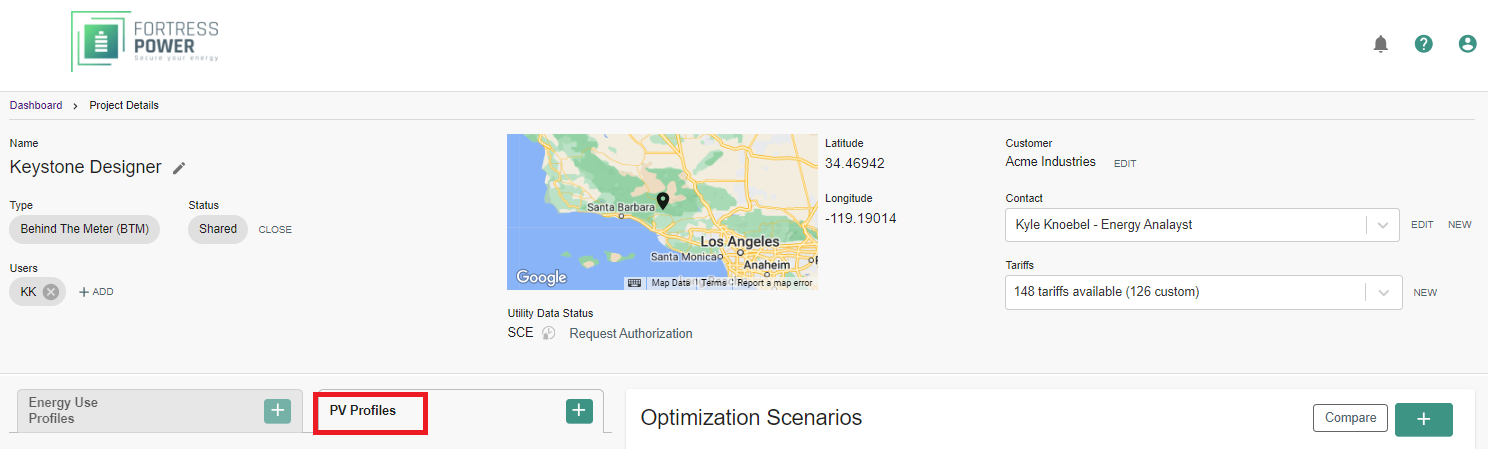
Task: Click Close next to Shared status
Action: click(275, 229)
